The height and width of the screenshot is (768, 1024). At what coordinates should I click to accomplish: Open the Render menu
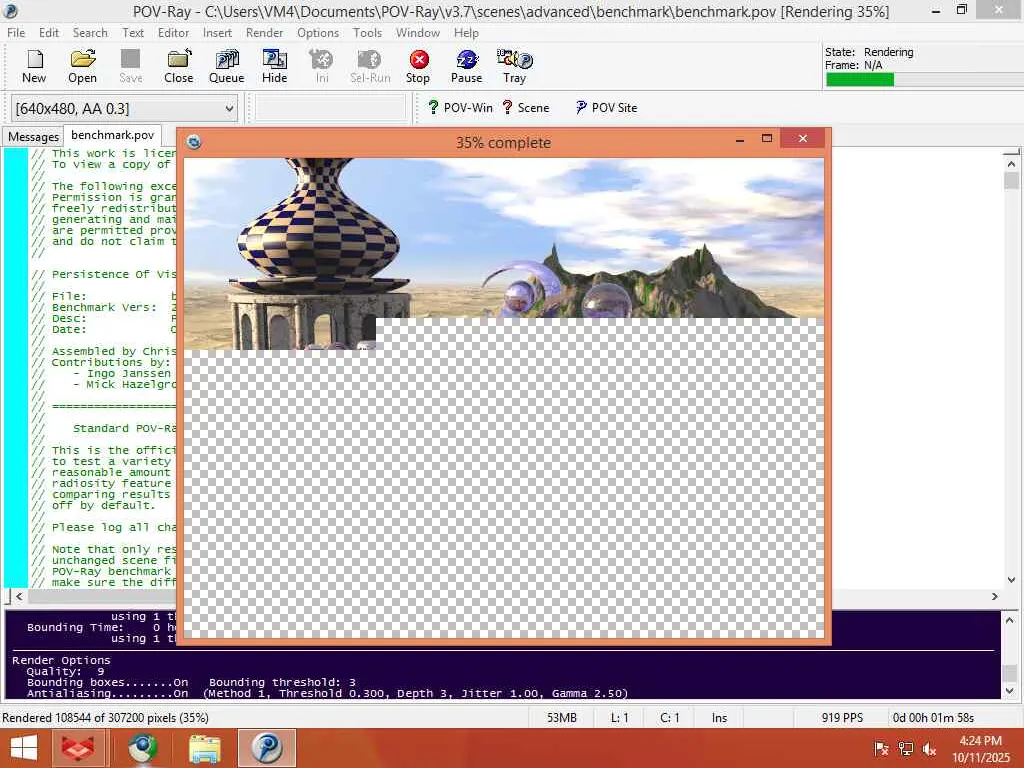[264, 33]
